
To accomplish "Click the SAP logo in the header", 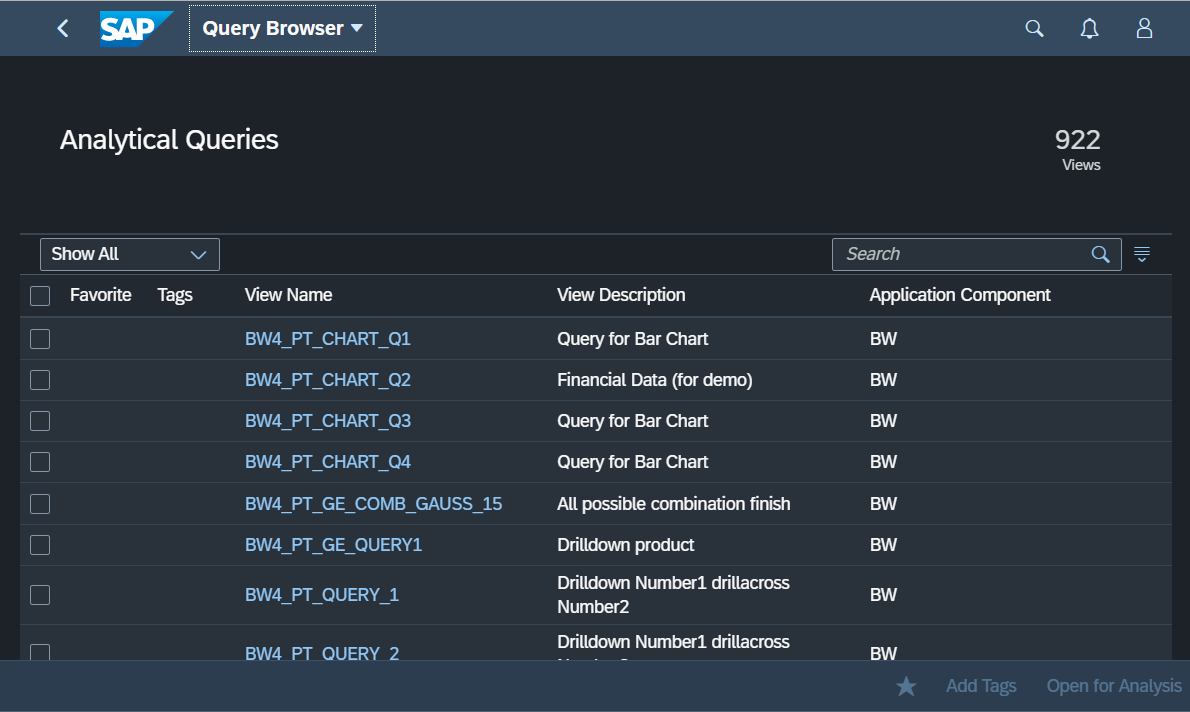I will click(136, 28).
